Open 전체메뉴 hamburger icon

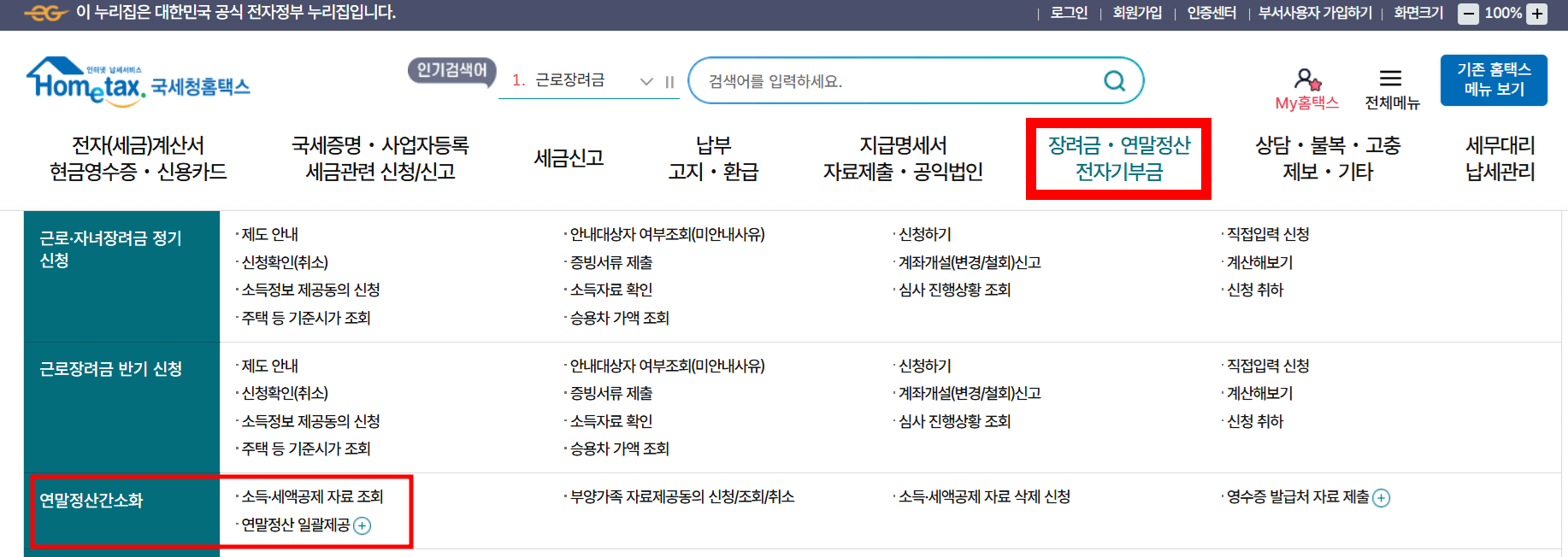coord(1391,79)
